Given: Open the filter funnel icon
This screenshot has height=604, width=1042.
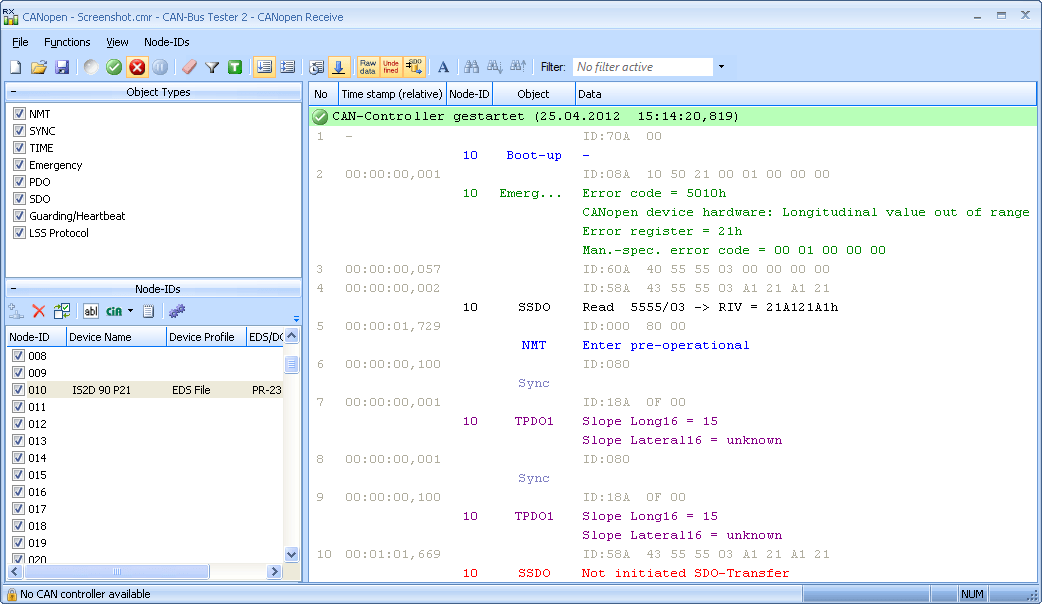Looking at the screenshot, I should (212, 67).
